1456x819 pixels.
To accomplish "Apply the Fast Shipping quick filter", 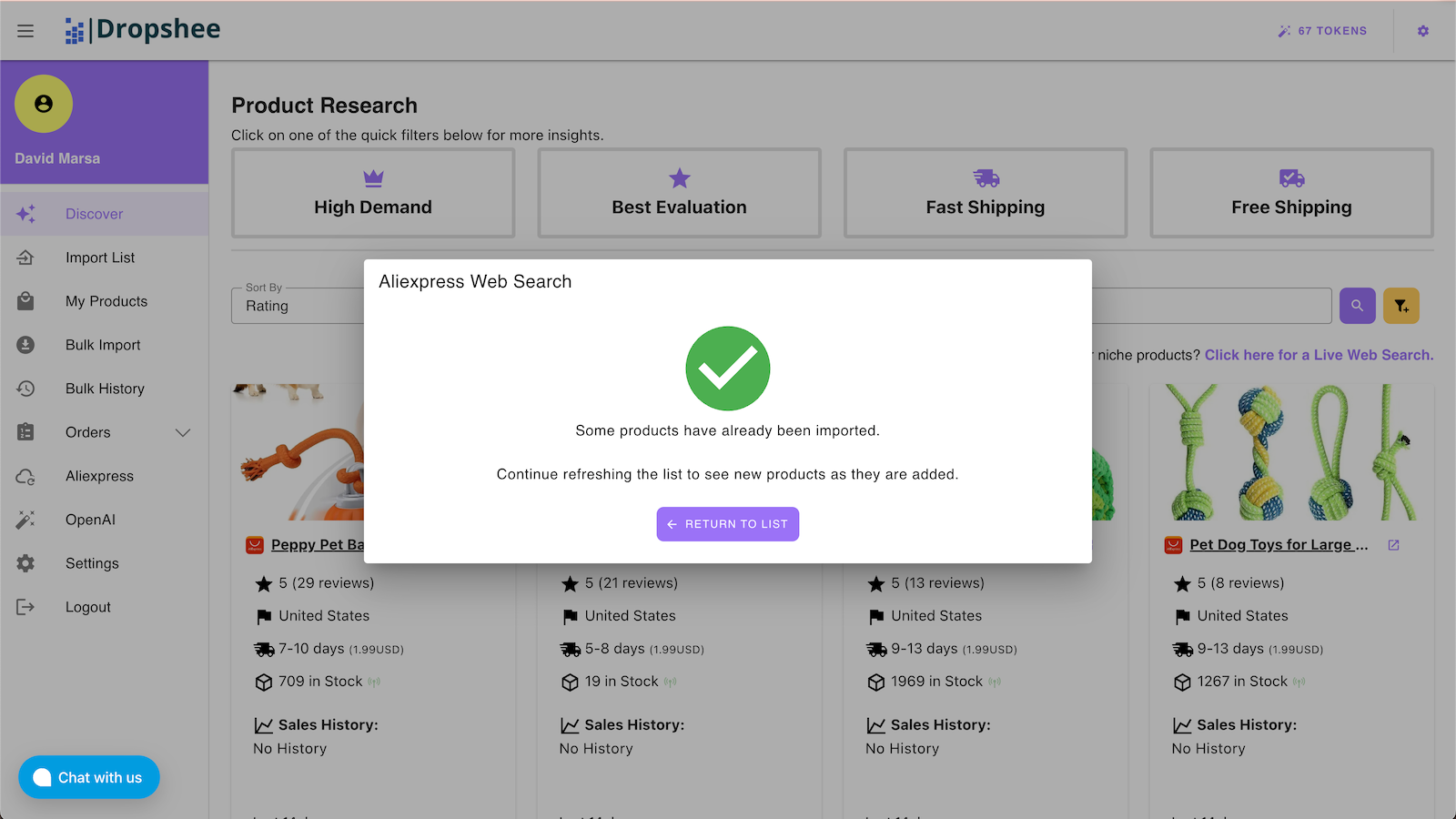I will click(986, 193).
